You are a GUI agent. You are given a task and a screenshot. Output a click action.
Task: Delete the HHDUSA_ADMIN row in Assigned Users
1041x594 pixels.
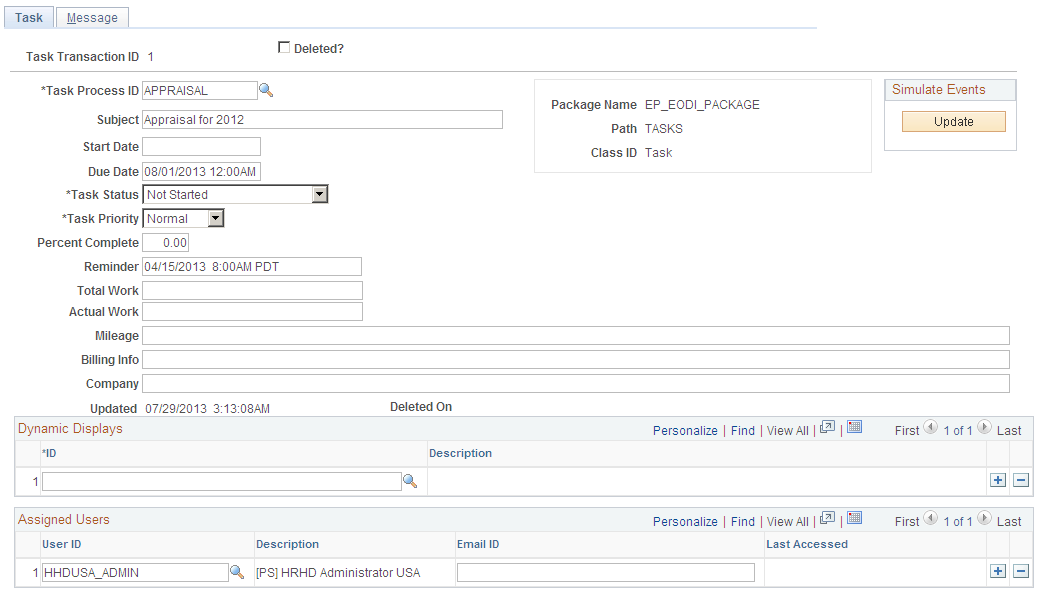(x=1021, y=571)
